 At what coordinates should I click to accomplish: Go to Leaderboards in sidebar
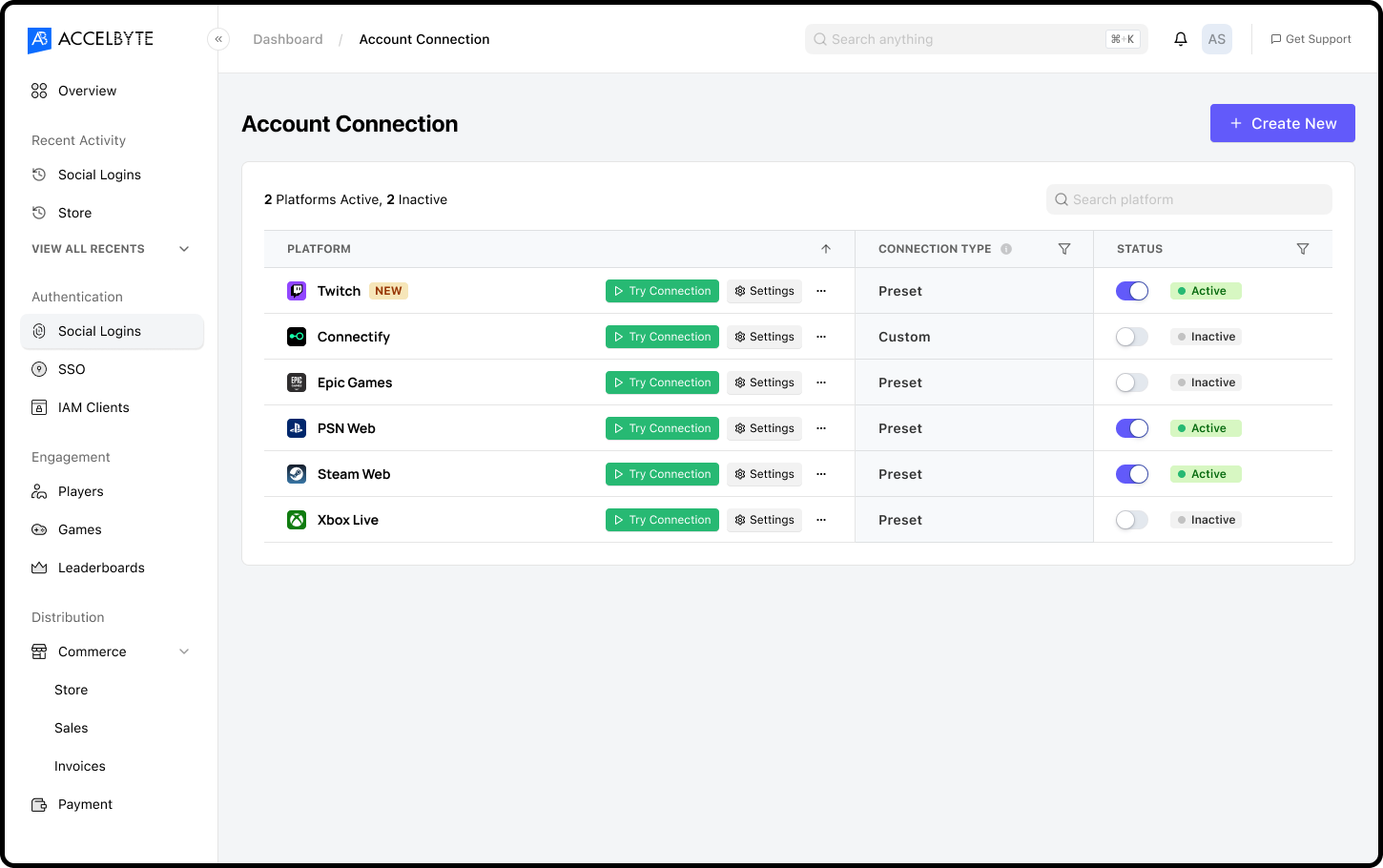pos(101,568)
